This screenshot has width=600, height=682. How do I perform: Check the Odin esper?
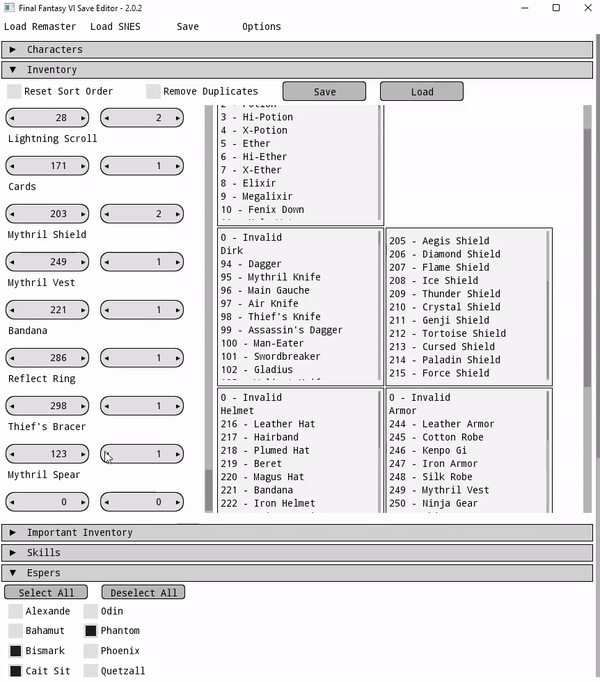click(x=91, y=611)
